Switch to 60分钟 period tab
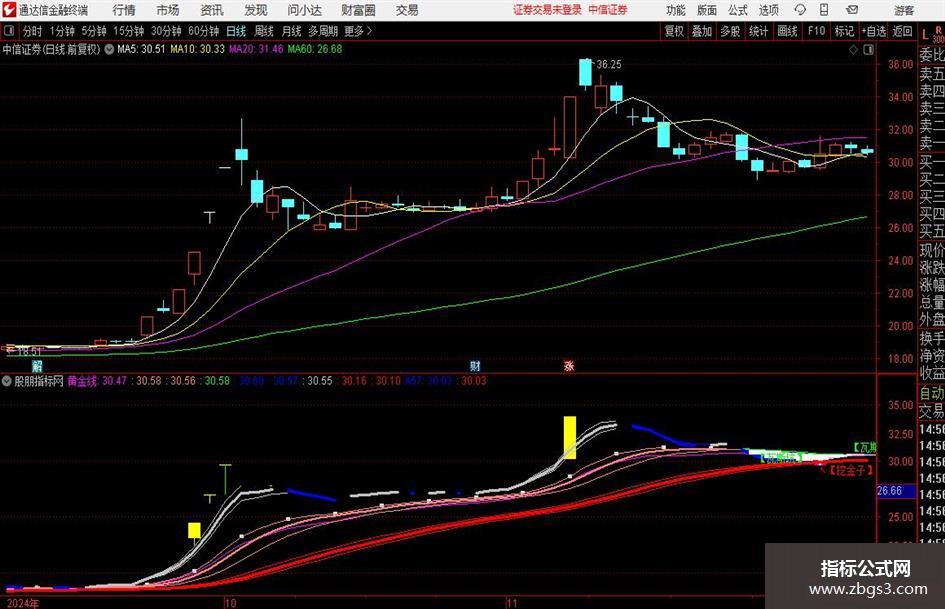Image resolution: width=945 pixels, height=609 pixels. [204, 31]
